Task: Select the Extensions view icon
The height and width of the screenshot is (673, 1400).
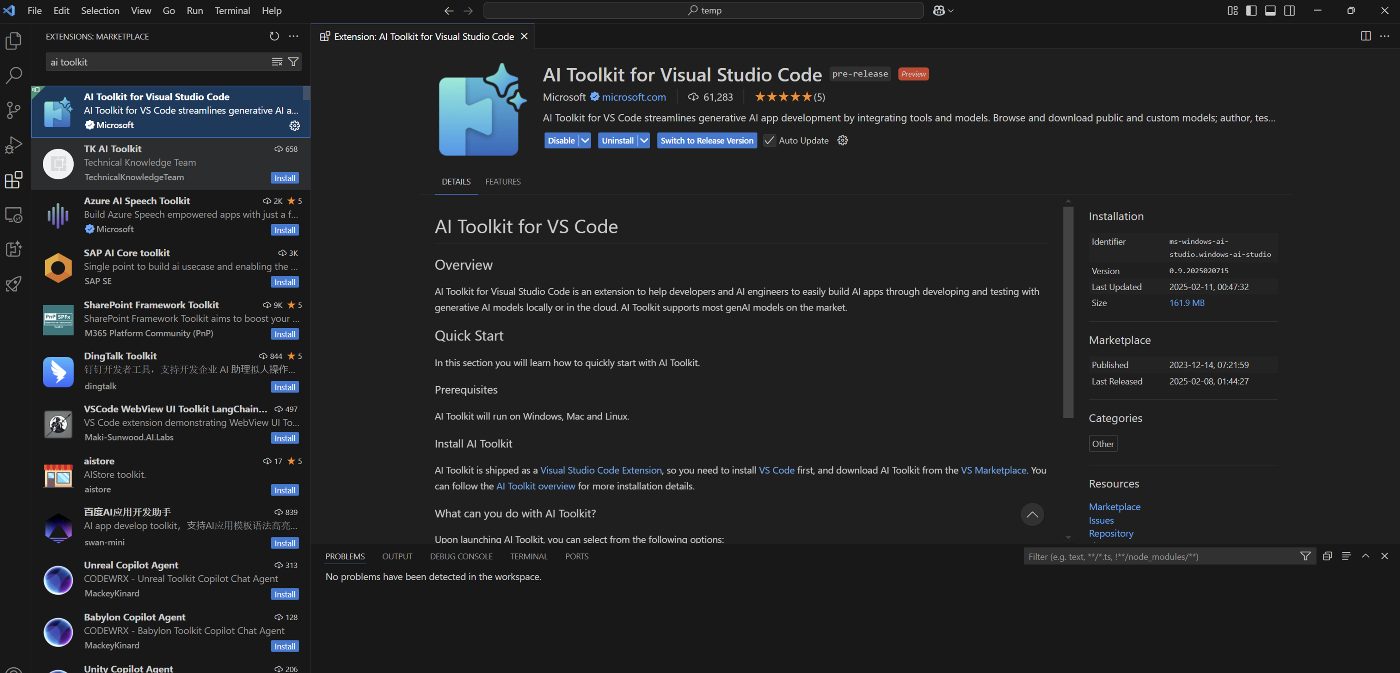Action: click(x=14, y=180)
